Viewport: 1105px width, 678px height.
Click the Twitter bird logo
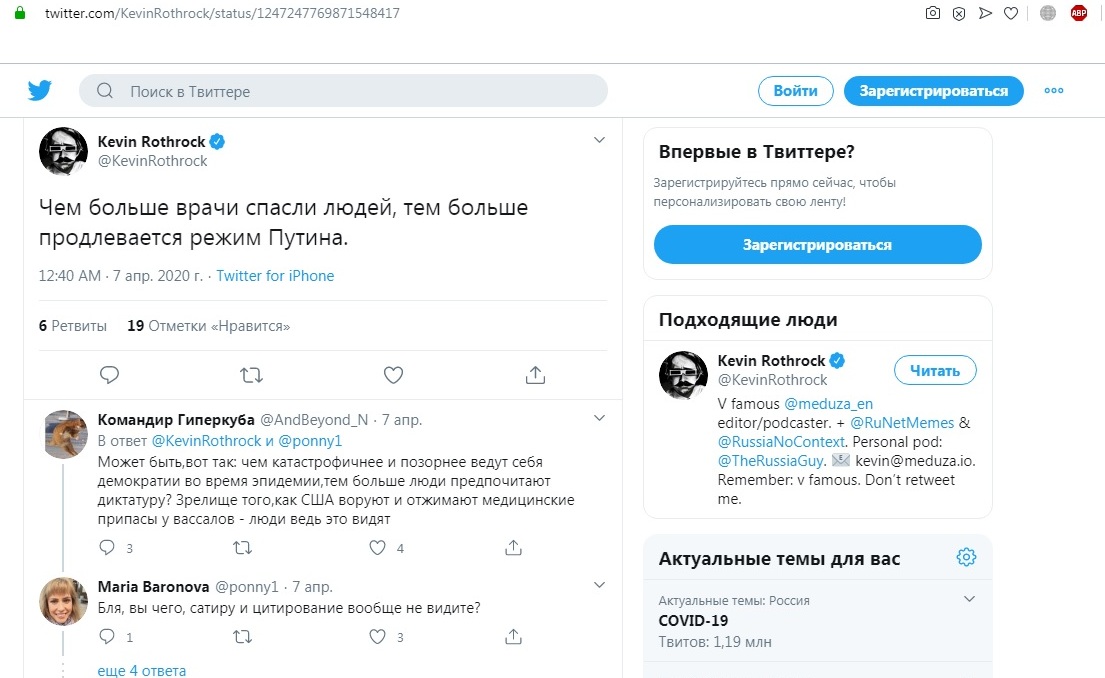click(39, 90)
